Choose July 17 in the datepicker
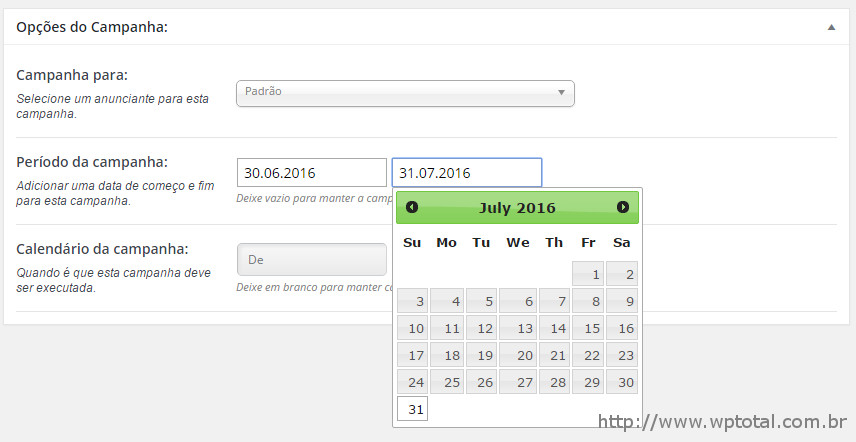 tap(412, 355)
